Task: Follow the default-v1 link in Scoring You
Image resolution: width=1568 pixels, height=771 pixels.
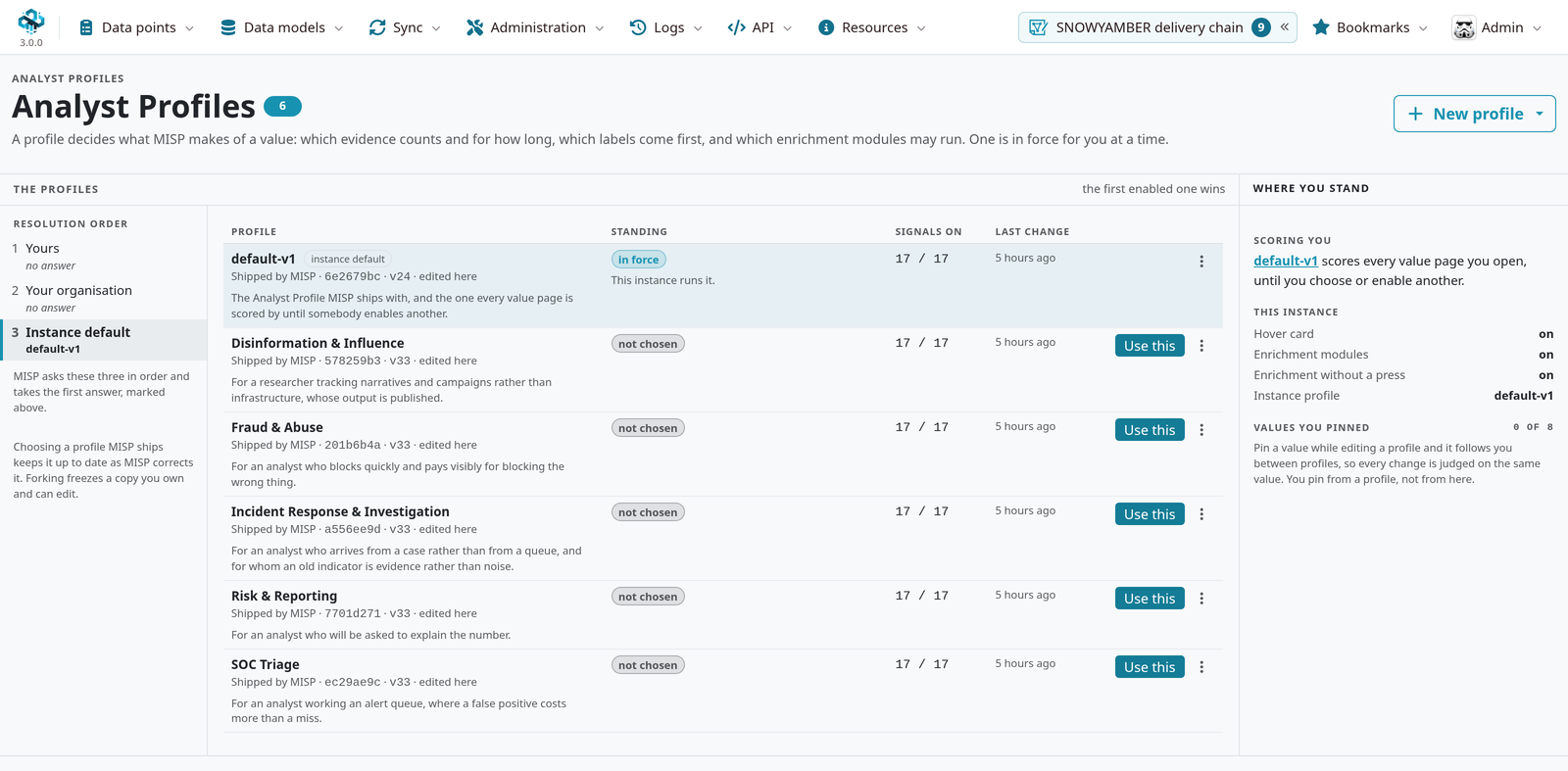Action: tap(1285, 261)
